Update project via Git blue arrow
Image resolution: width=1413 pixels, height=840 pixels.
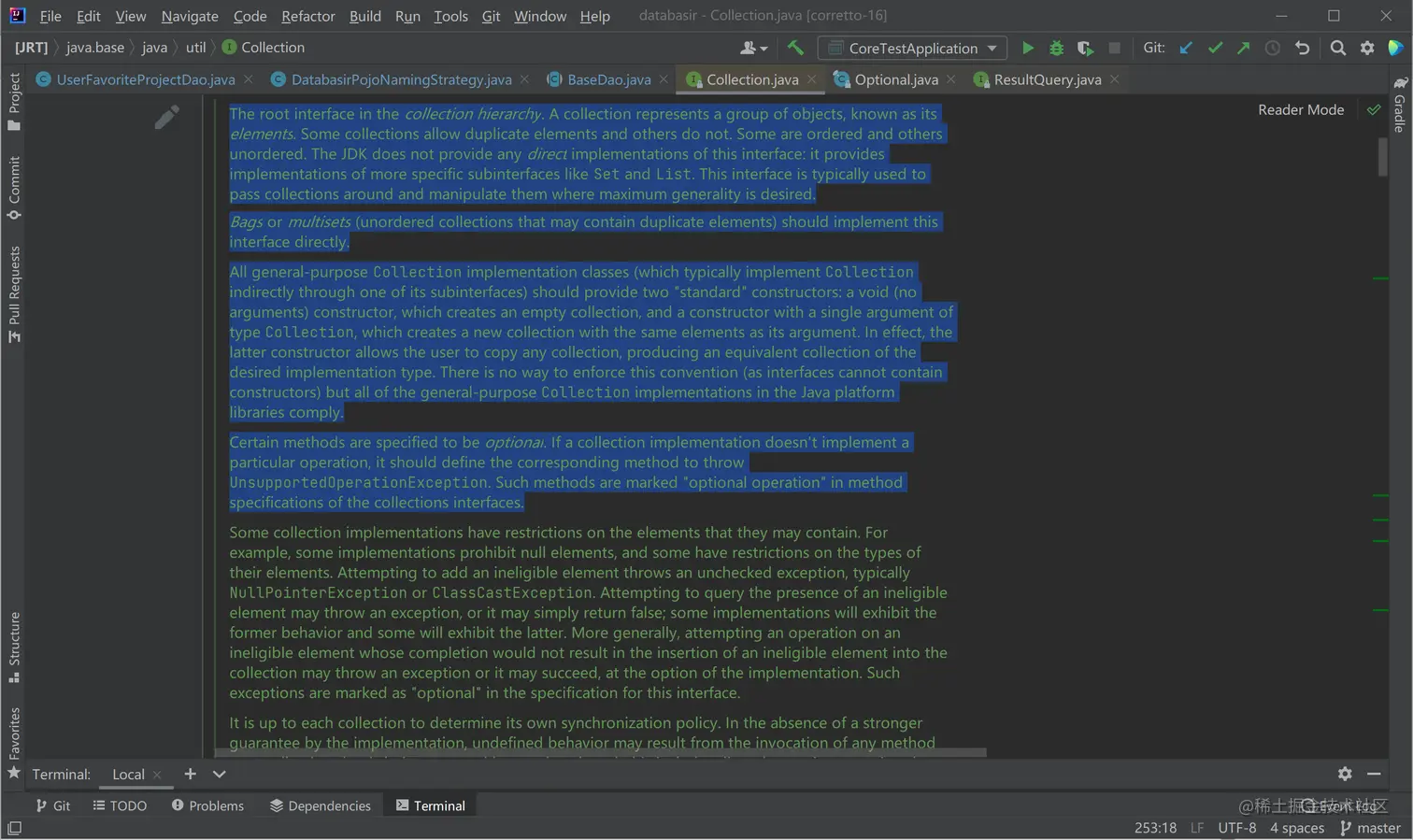(1186, 48)
